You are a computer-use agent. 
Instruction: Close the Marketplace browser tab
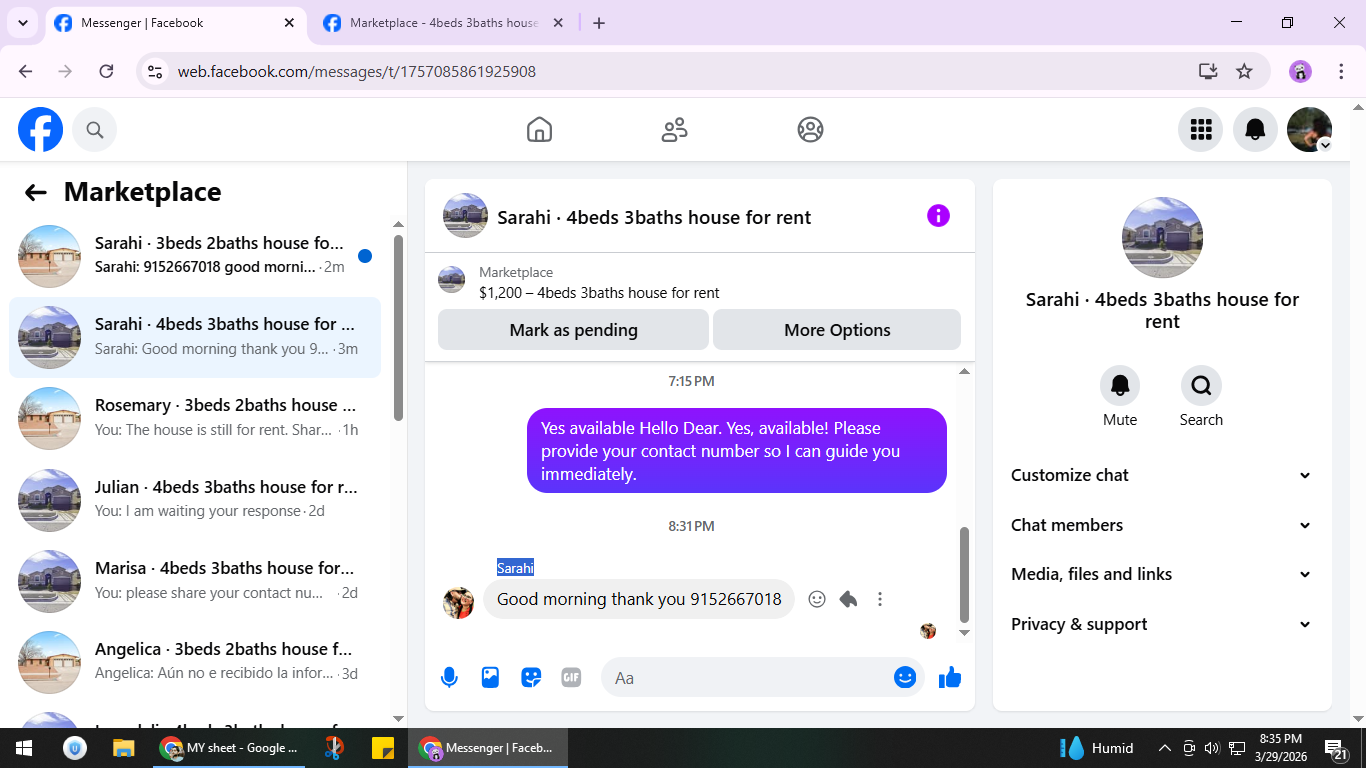click(558, 23)
